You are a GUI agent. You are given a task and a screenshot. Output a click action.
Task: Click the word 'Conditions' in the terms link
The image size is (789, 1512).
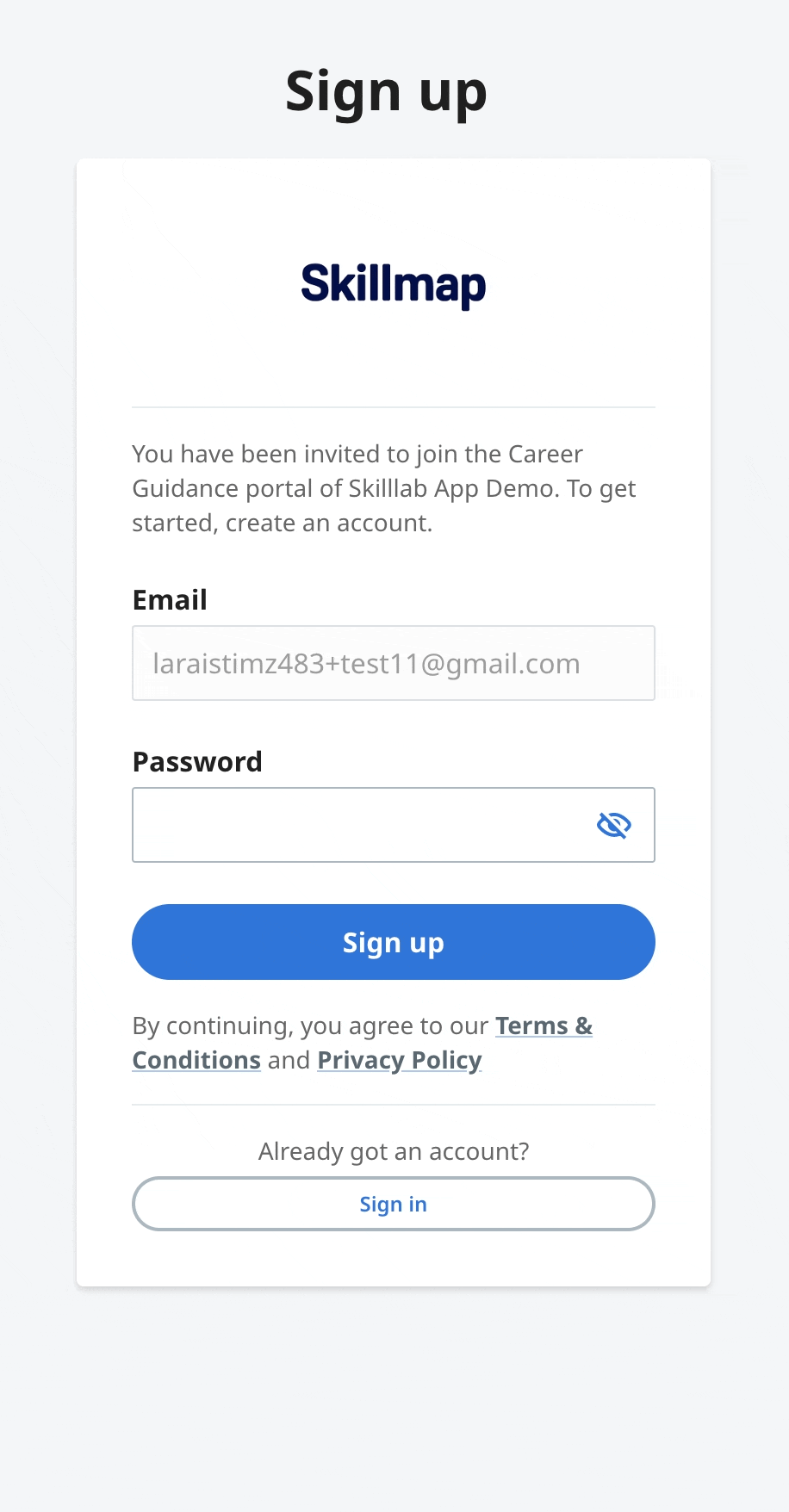coord(196,1060)
